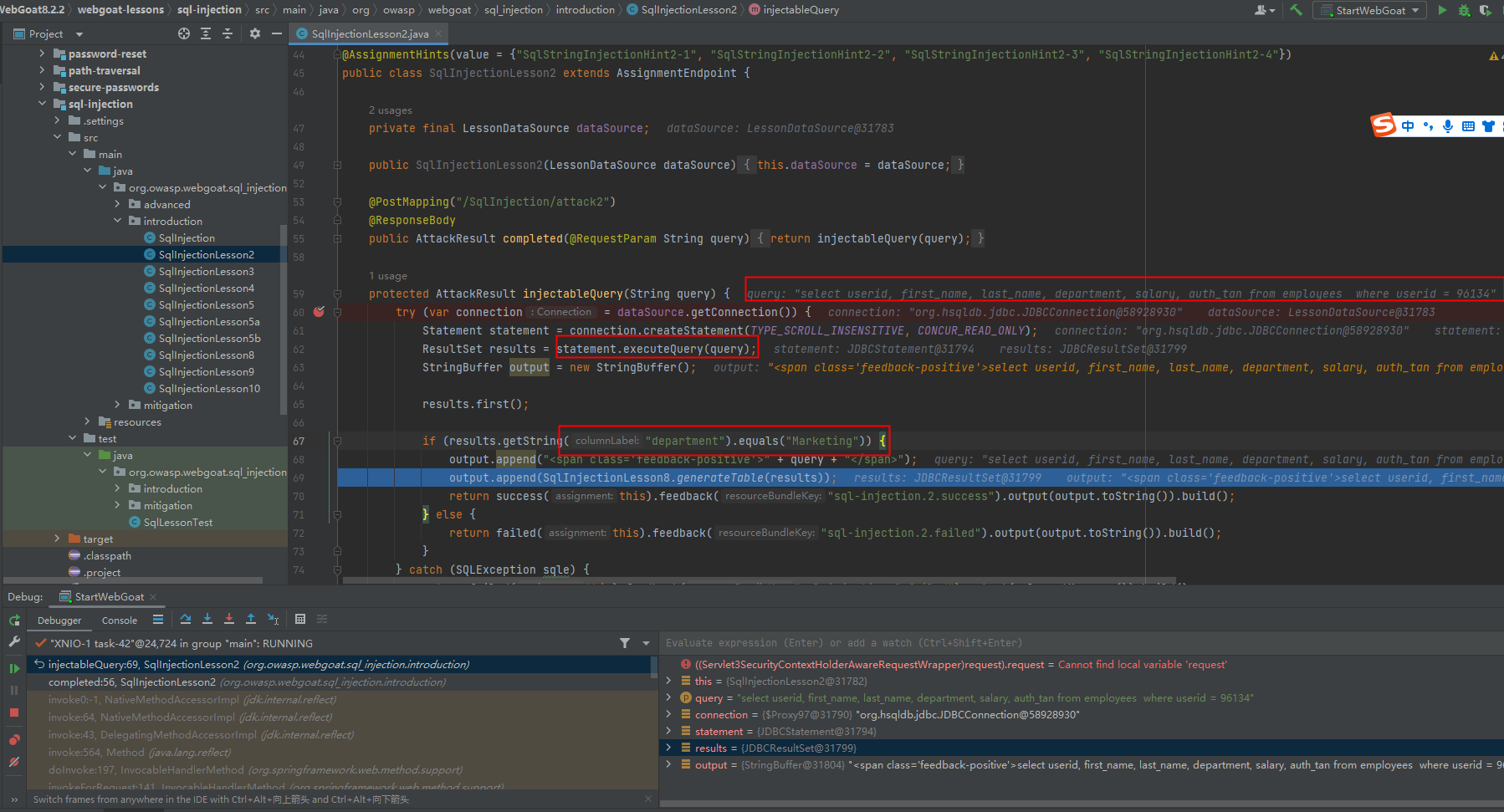Open Project panel settings gear
The height and width of the screenshot is (812, 1504).
[x=255, y=33]
